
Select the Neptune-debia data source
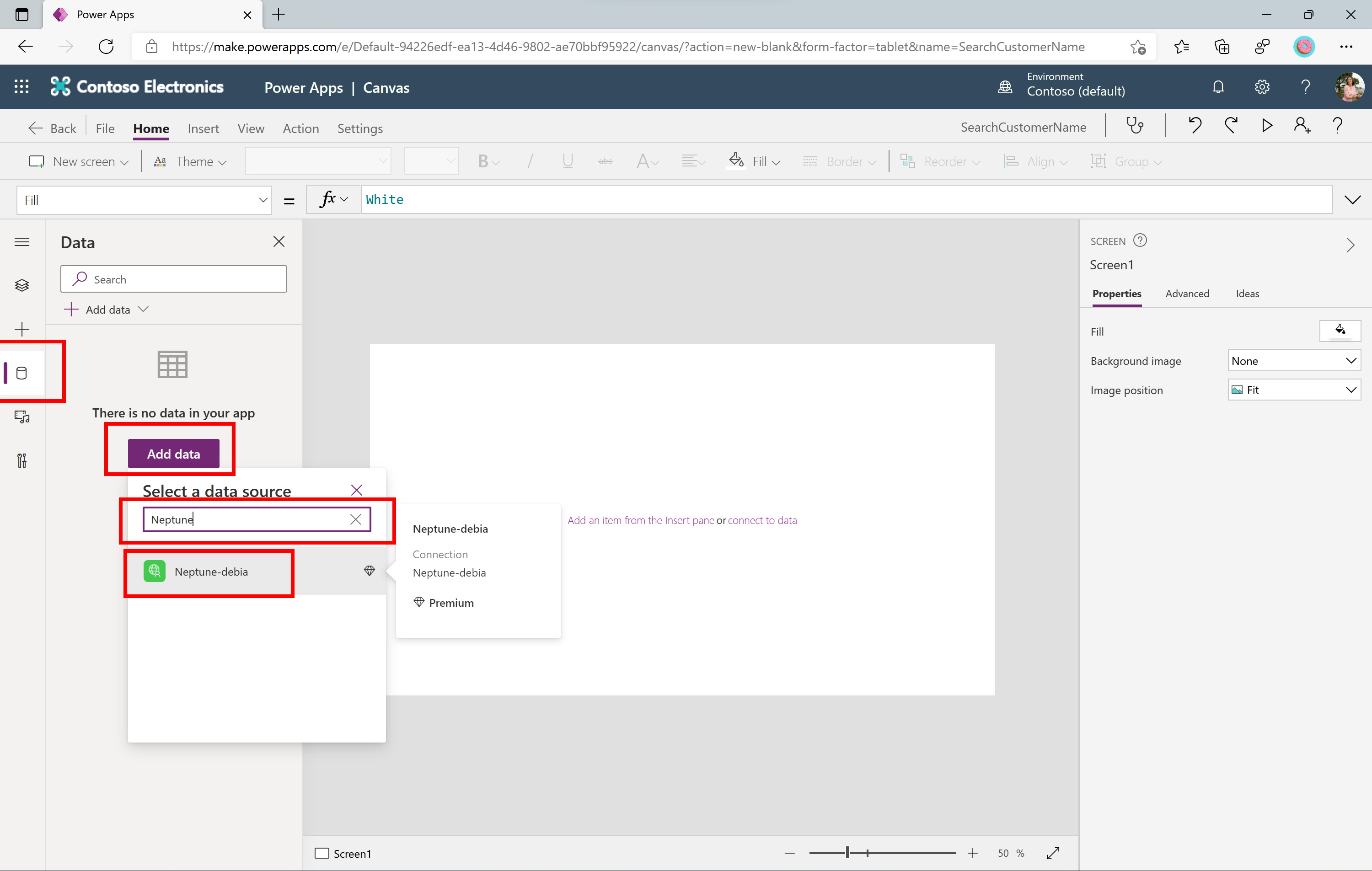point(257,572)
